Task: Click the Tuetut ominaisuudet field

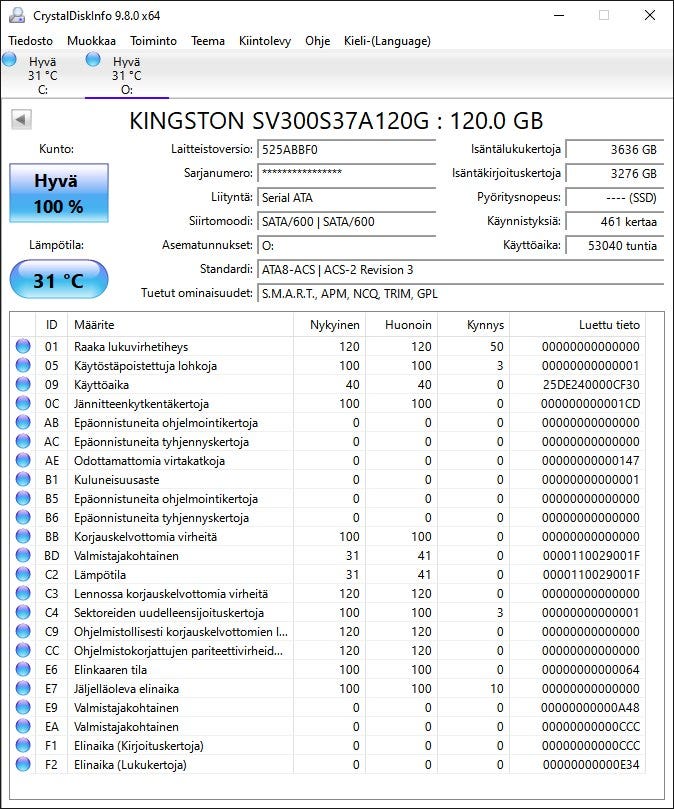Action: click(460, 294)
